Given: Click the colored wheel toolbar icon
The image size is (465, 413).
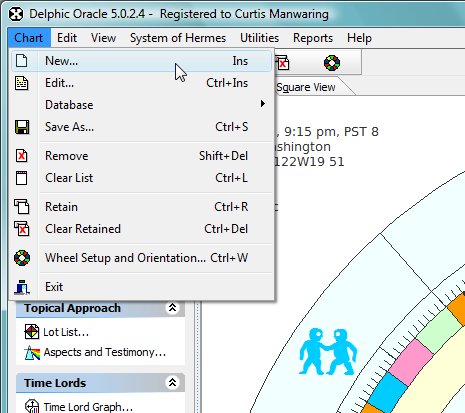Looking at the screenshot, I should pos(332,63).
